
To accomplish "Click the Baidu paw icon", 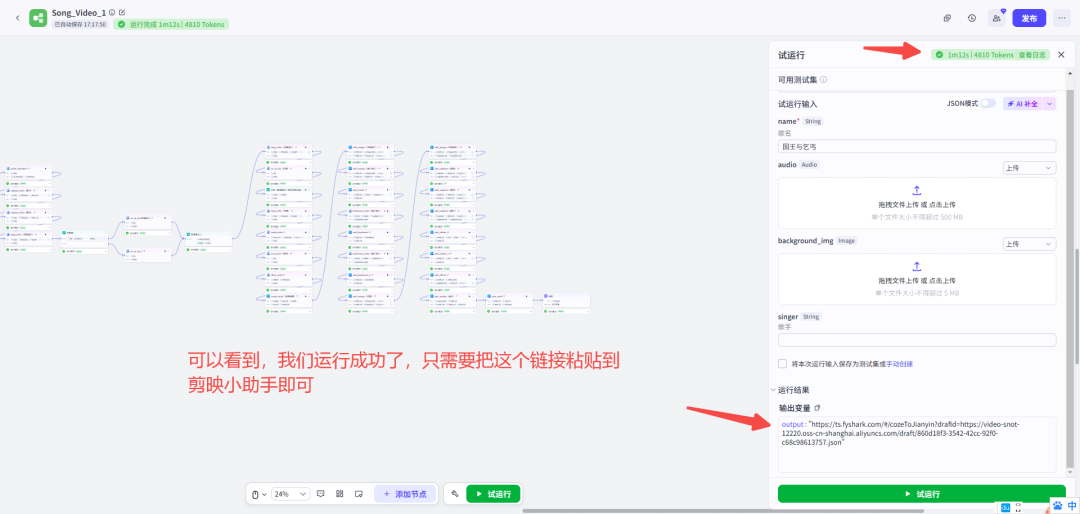I will [1057, 506].
